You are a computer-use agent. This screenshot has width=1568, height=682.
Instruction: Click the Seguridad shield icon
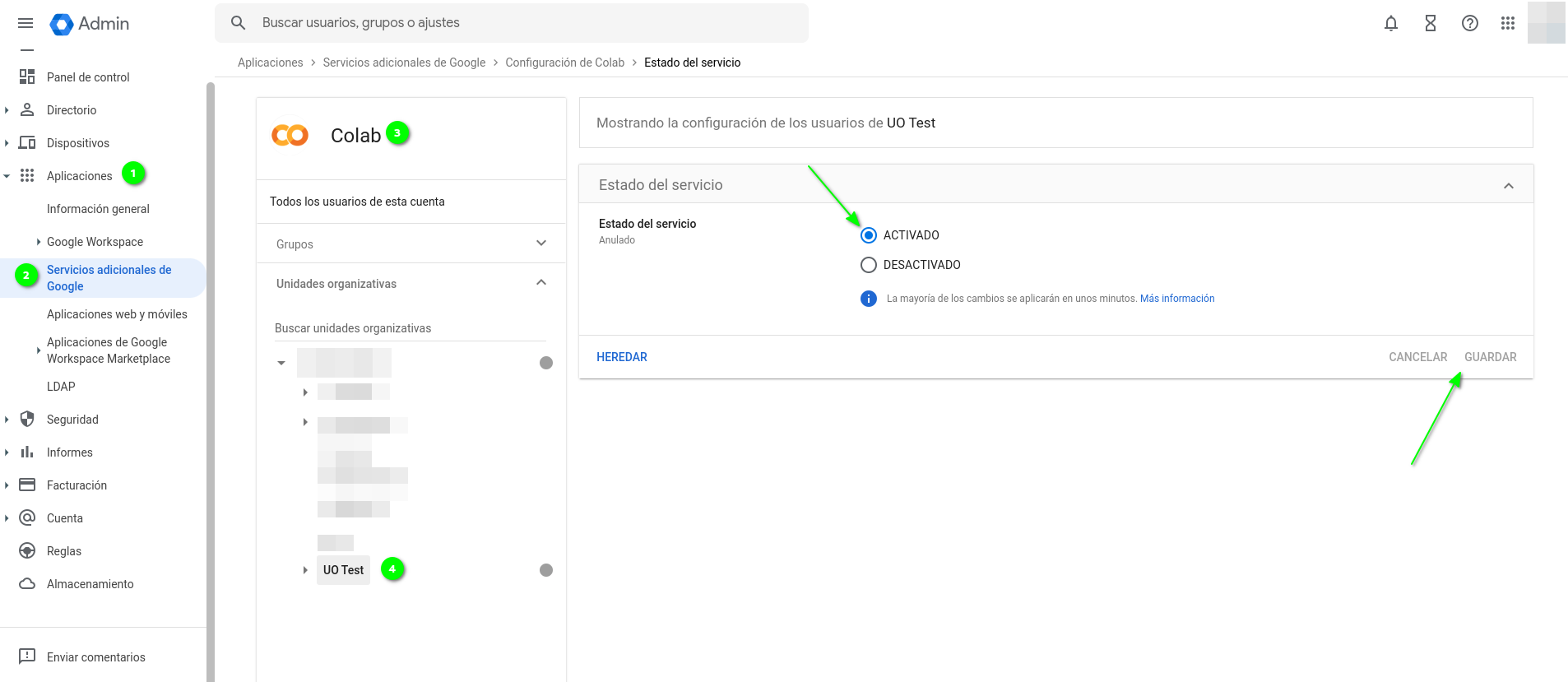(27, 419)
